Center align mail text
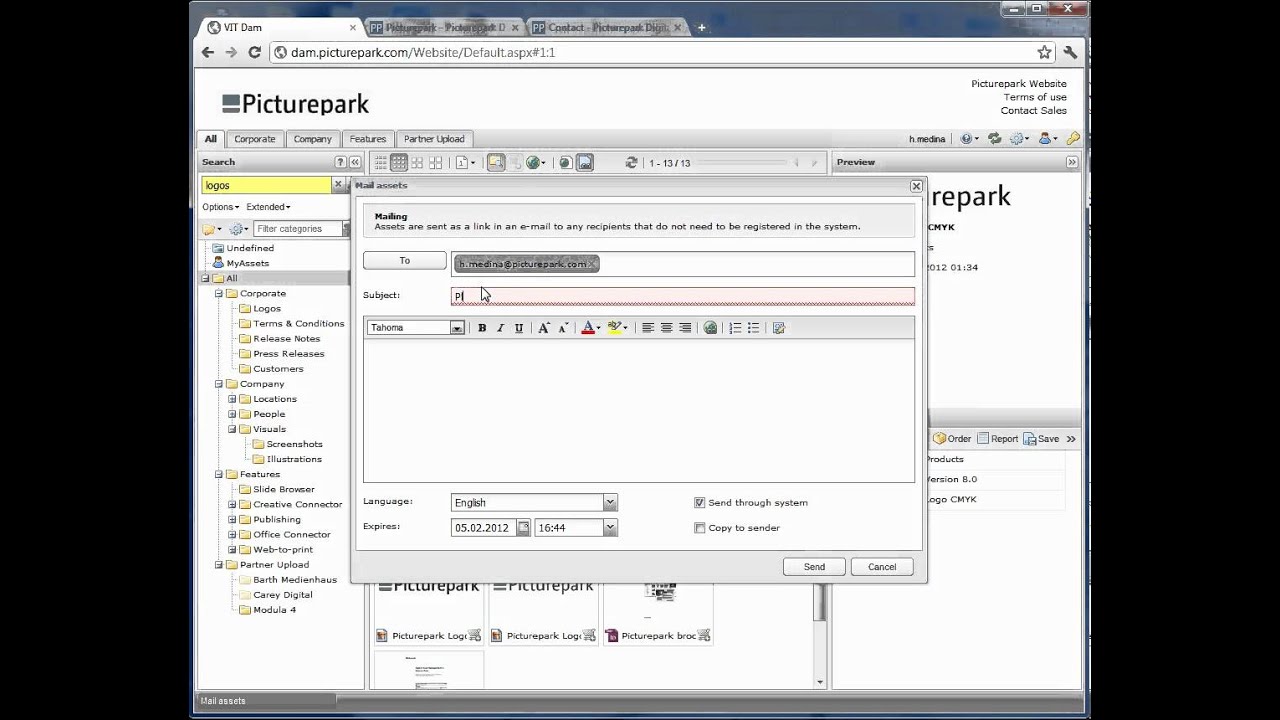This screenshot has height=720, width=1280. tap(666, 328)
